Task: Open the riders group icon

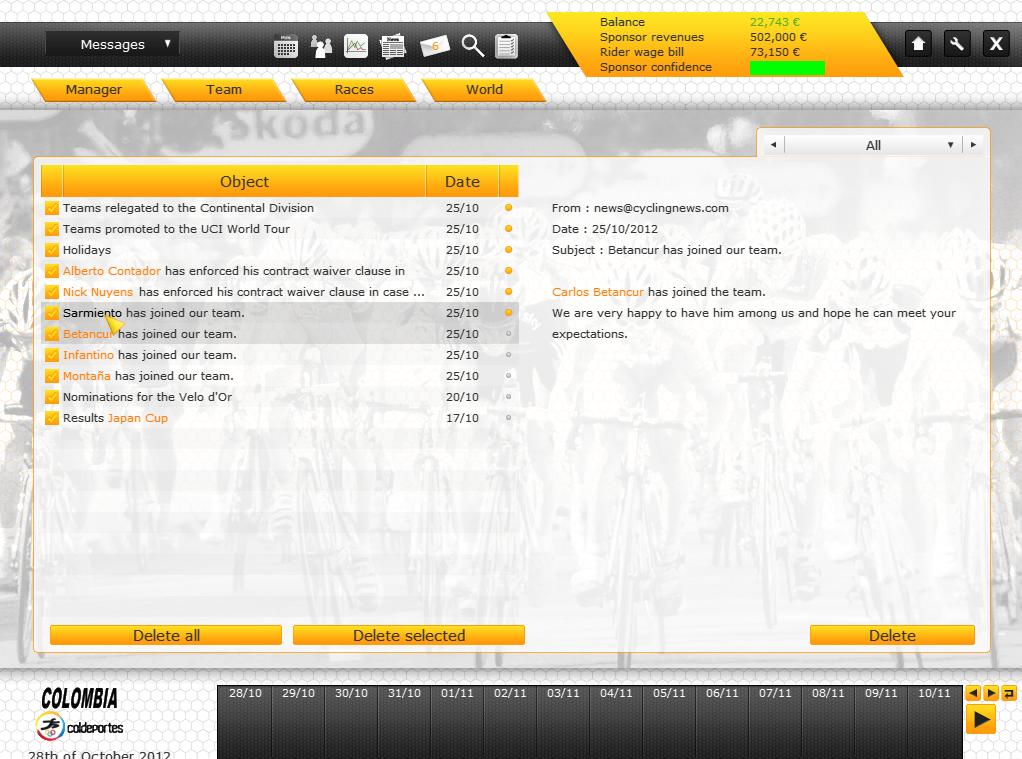Action: pos(321,46)
